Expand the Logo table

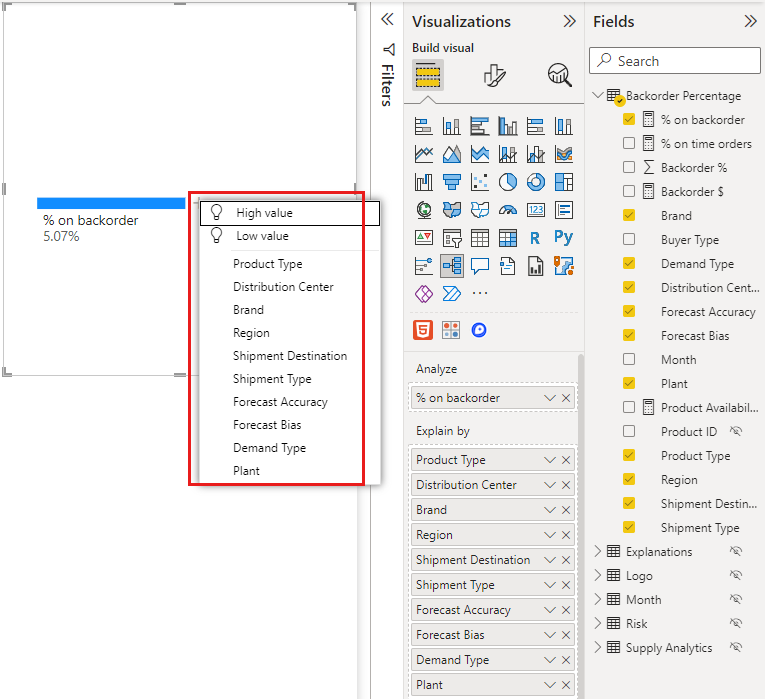598,575
